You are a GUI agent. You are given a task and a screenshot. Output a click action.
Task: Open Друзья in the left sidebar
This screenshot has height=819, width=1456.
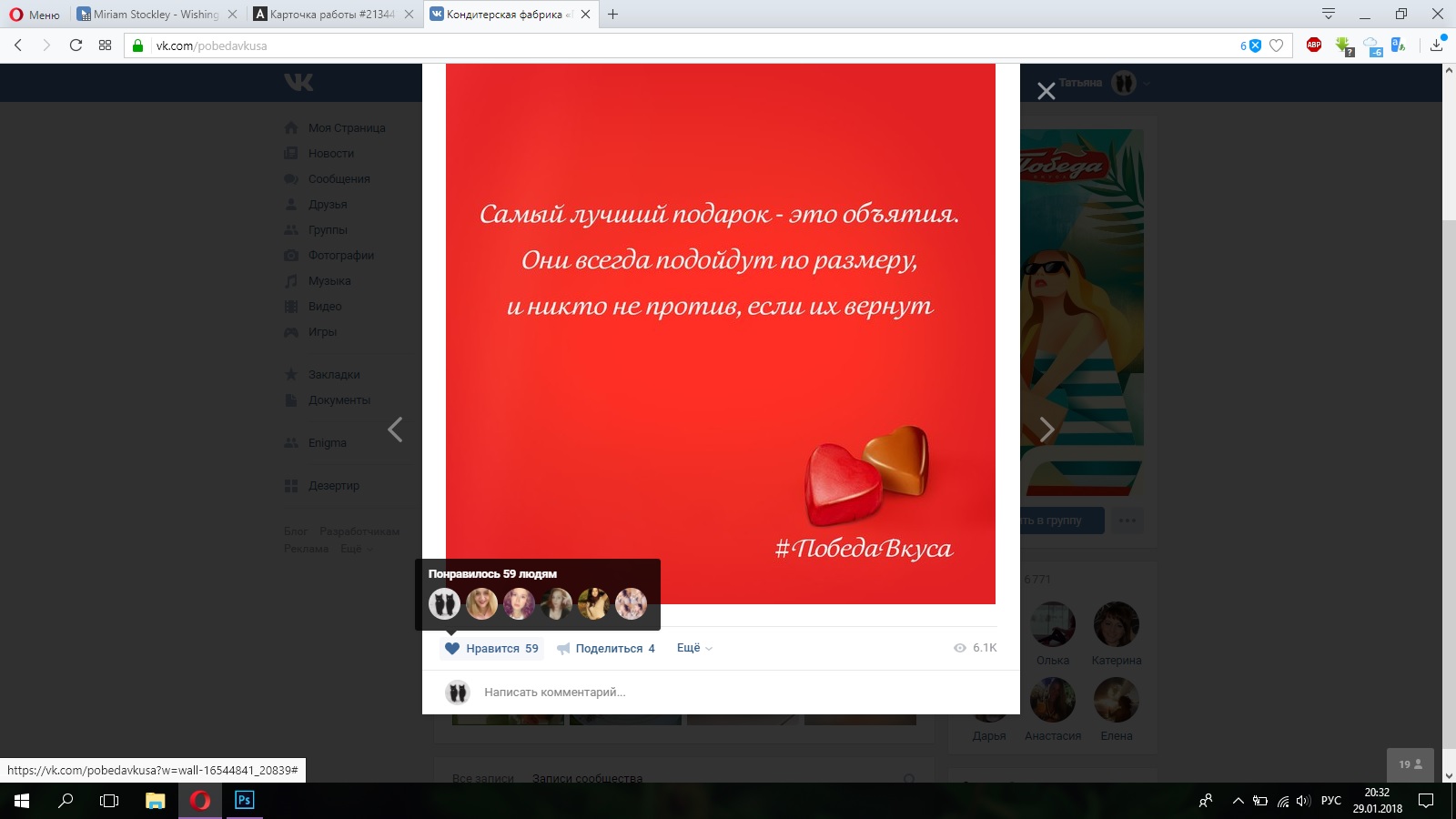327,205
